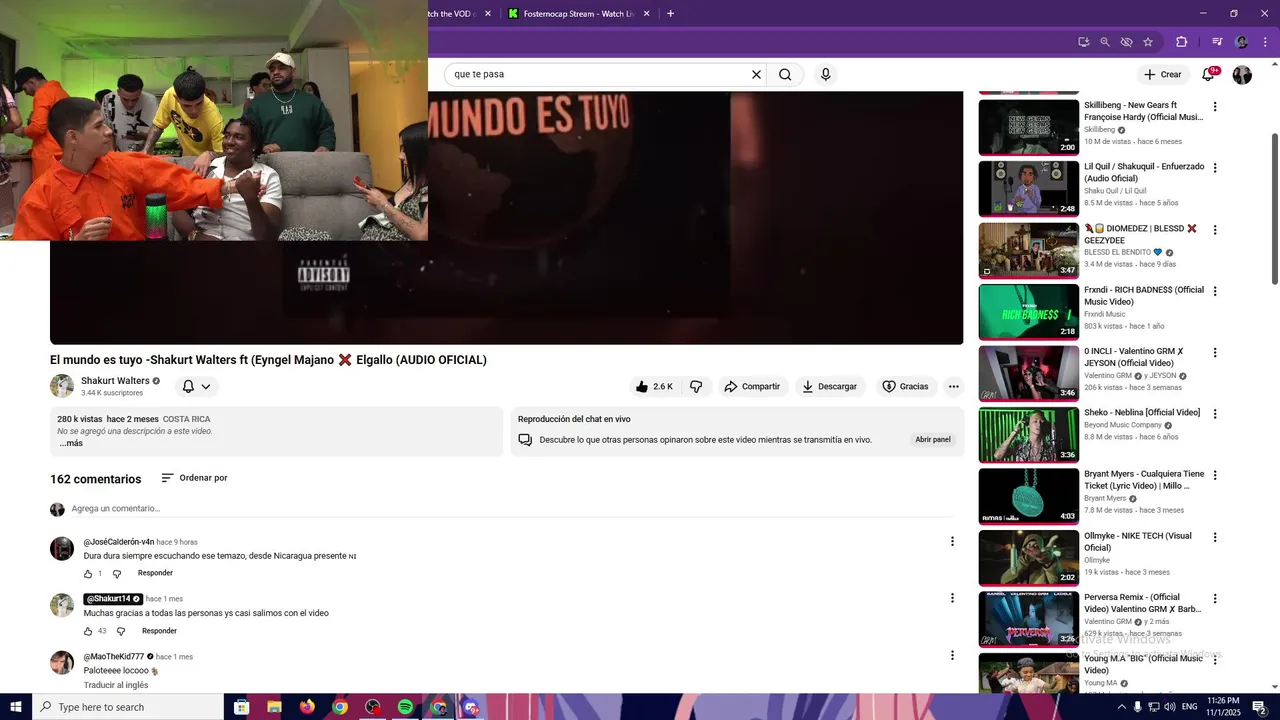Expand video description with ...más
The width and height of the screenshot is (1280, 720).
pyautogui.click(x=71, y=443)
